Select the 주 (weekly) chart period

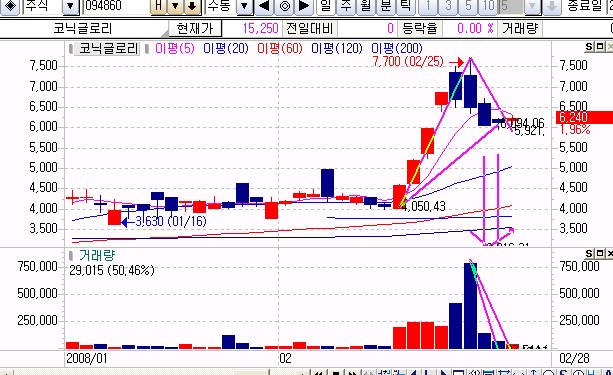pos(346,6)
